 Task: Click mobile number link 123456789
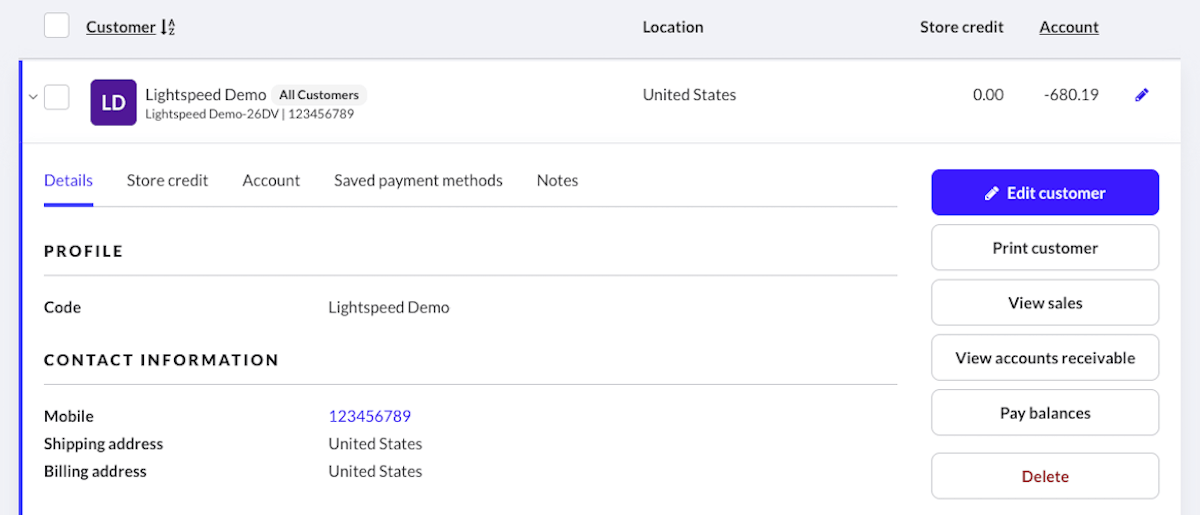pos(369,416)
